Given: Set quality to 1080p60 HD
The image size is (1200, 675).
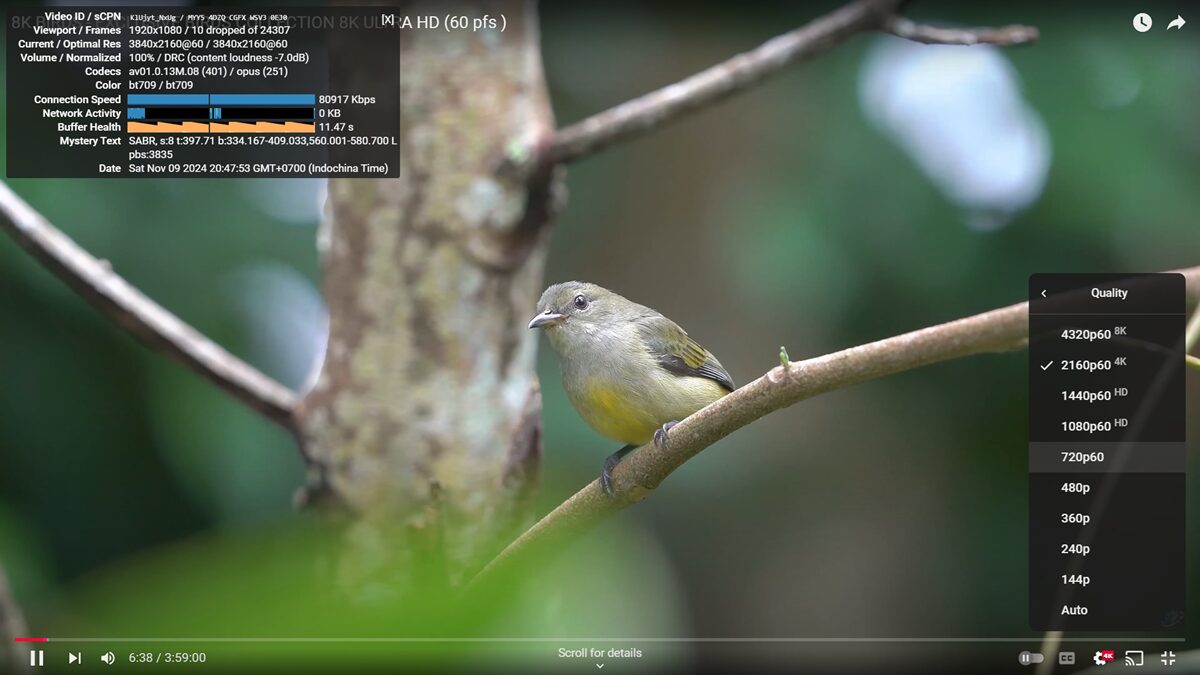Looking at the screenshot, I should click(x=1107, y=426).
